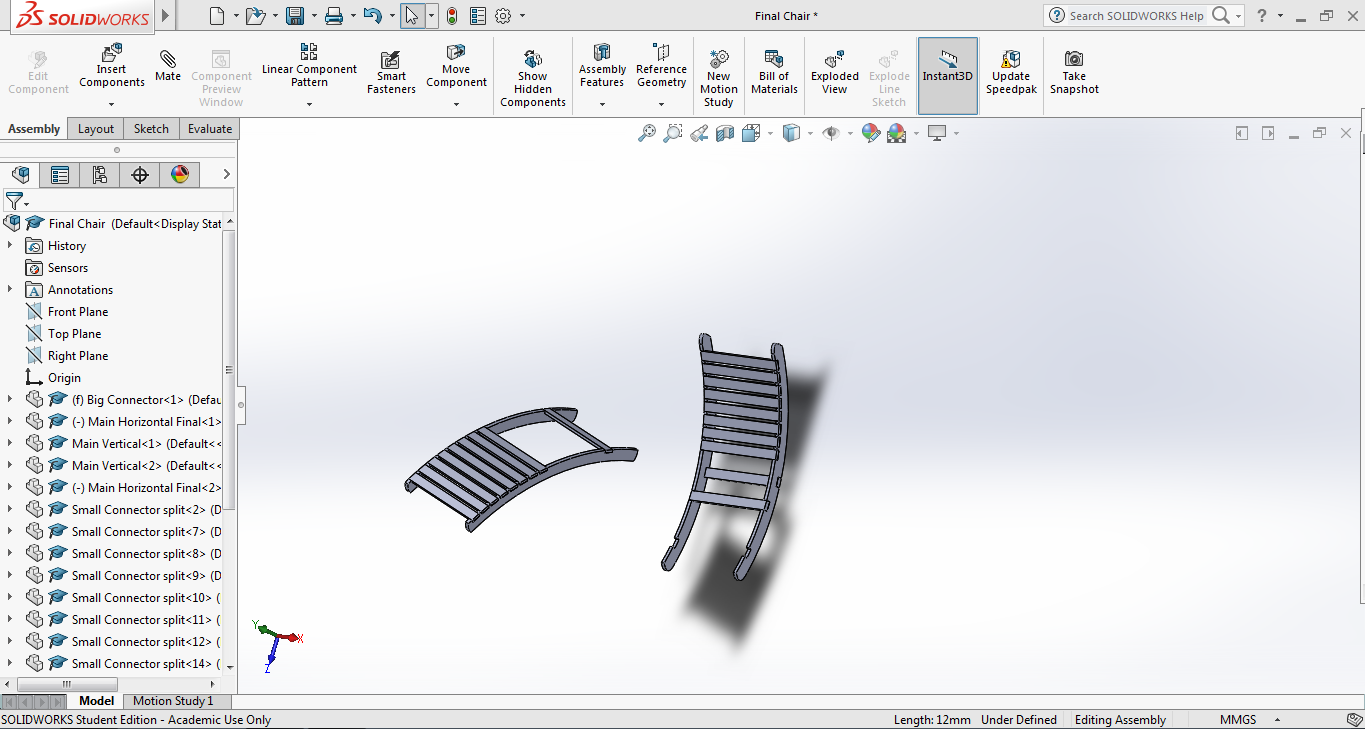Open the Evaluate tab
Viewport: 1365px width, 729px height.
210,129
